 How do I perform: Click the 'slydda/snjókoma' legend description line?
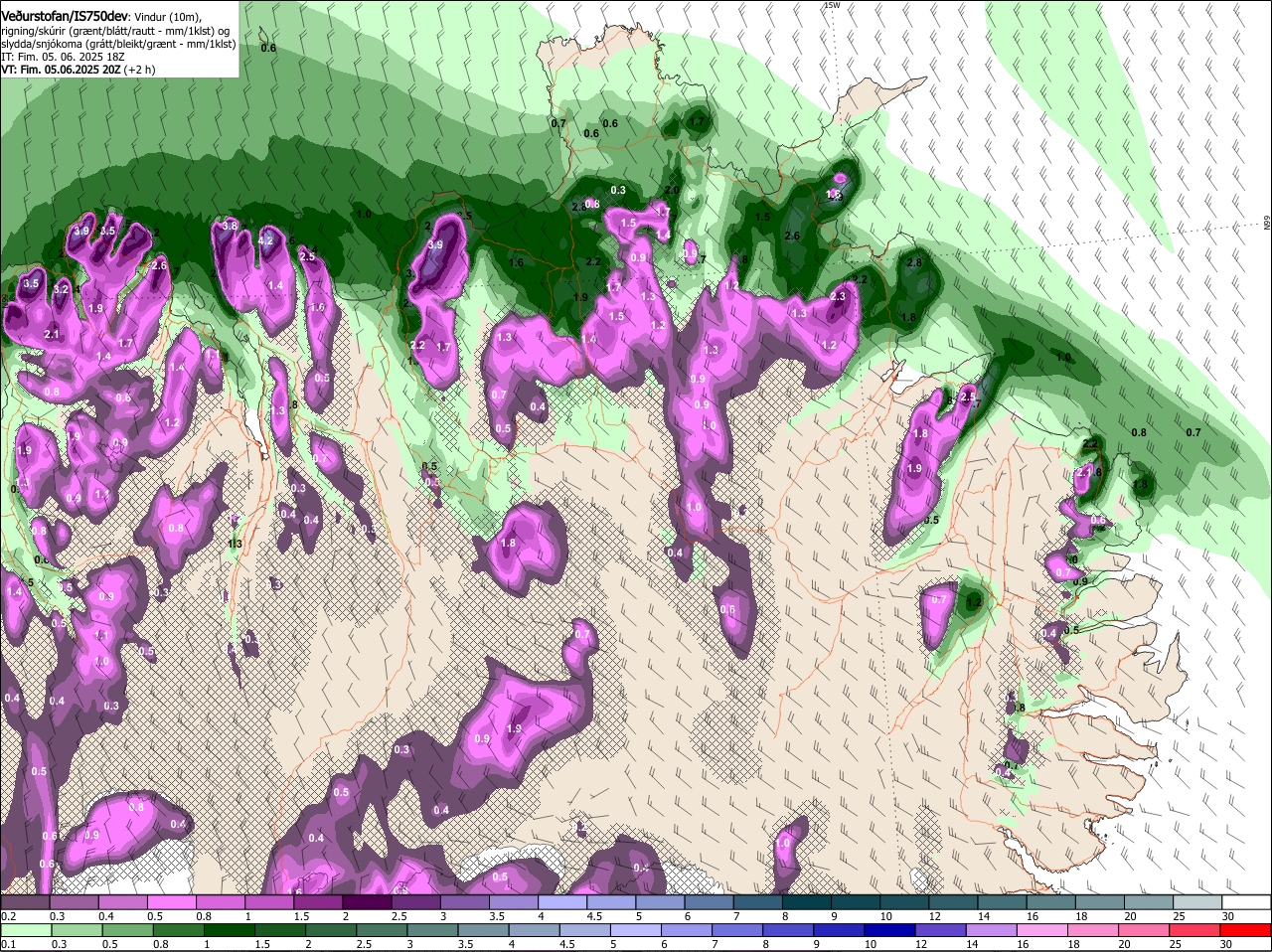click(x=118, y=44)
